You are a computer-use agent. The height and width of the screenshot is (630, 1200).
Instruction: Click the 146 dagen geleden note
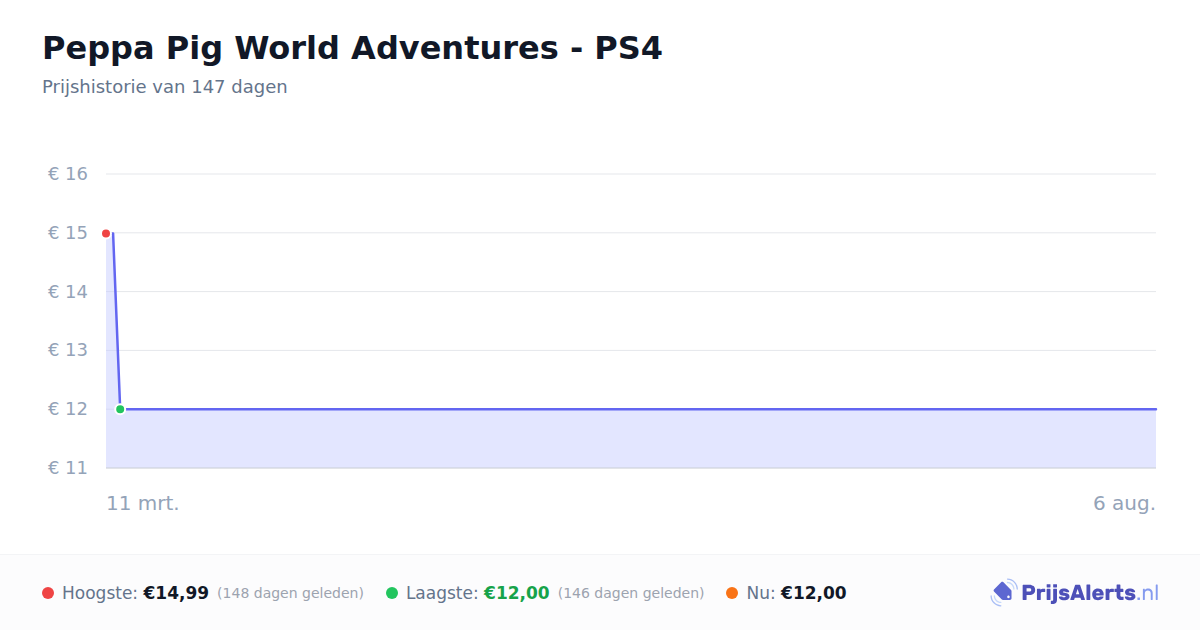point(631,593)
